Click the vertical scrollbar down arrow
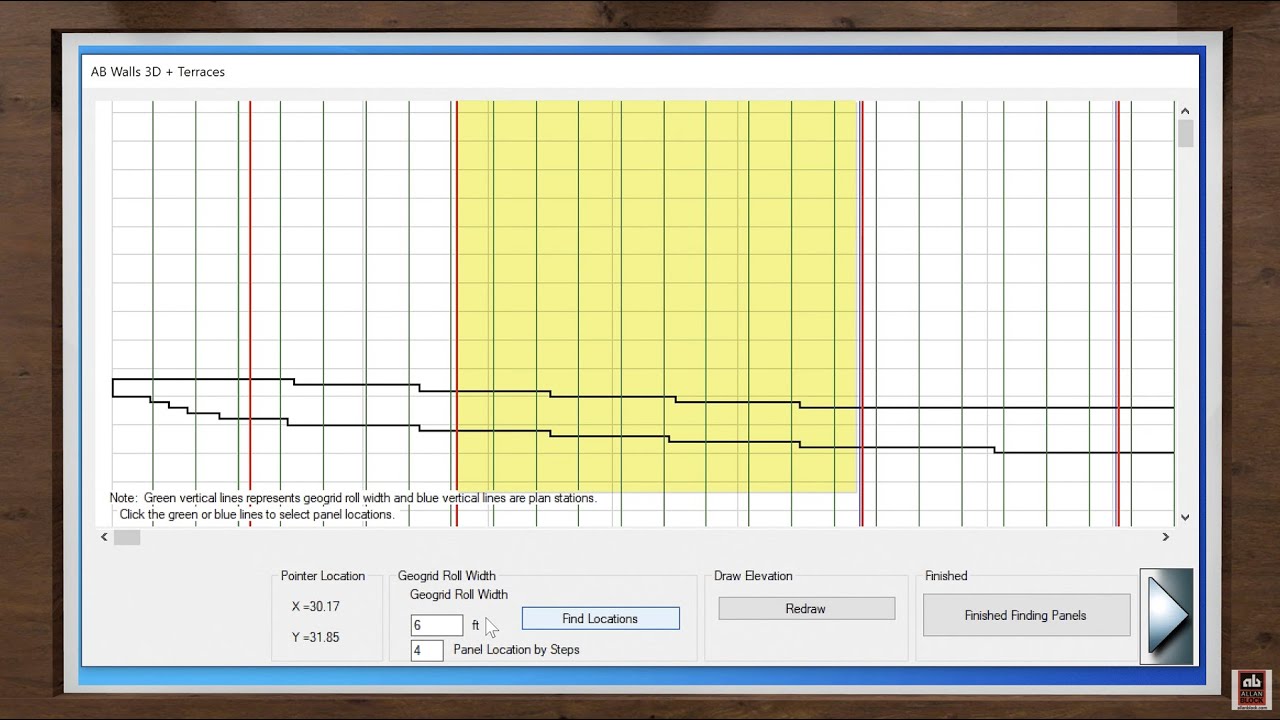The image size is (1280, 720). [x=1185, y=518]
